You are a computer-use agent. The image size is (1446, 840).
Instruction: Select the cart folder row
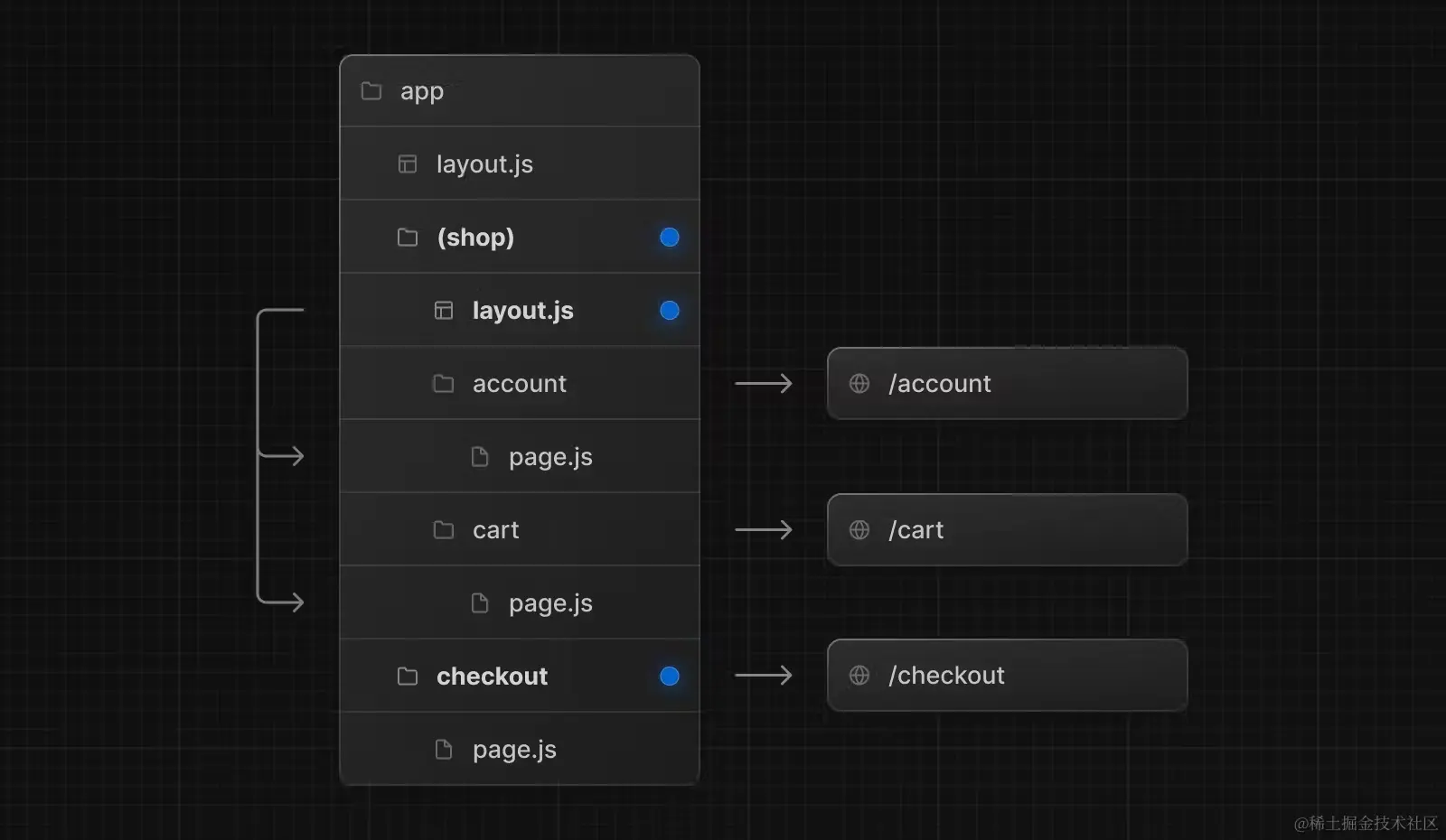click(520, 529)
